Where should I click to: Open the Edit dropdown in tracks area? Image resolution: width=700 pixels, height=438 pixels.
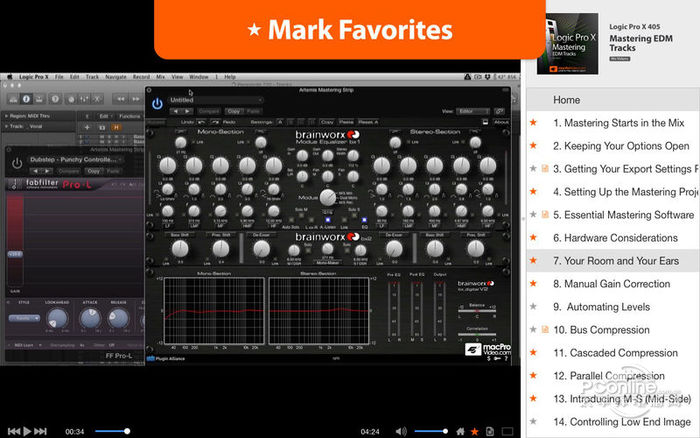click(x=104, y=116)
